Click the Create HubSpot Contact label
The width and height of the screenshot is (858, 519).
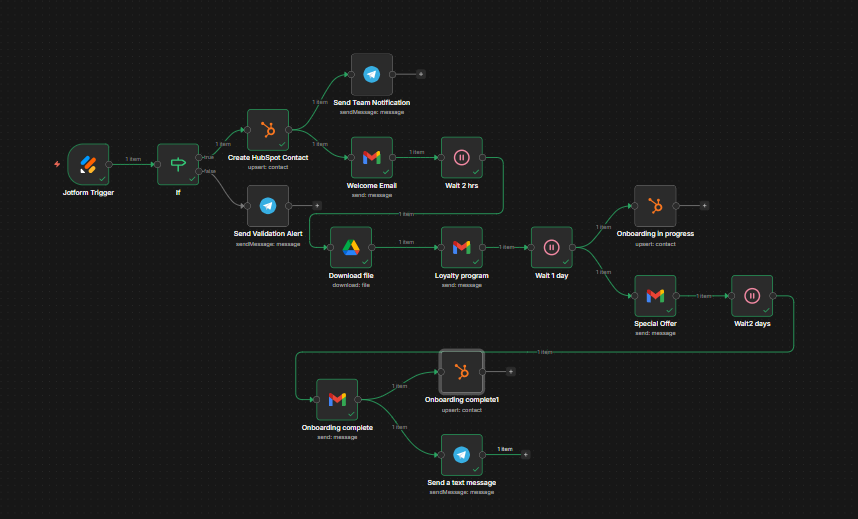pyautogui.click(x=268, y=158)
